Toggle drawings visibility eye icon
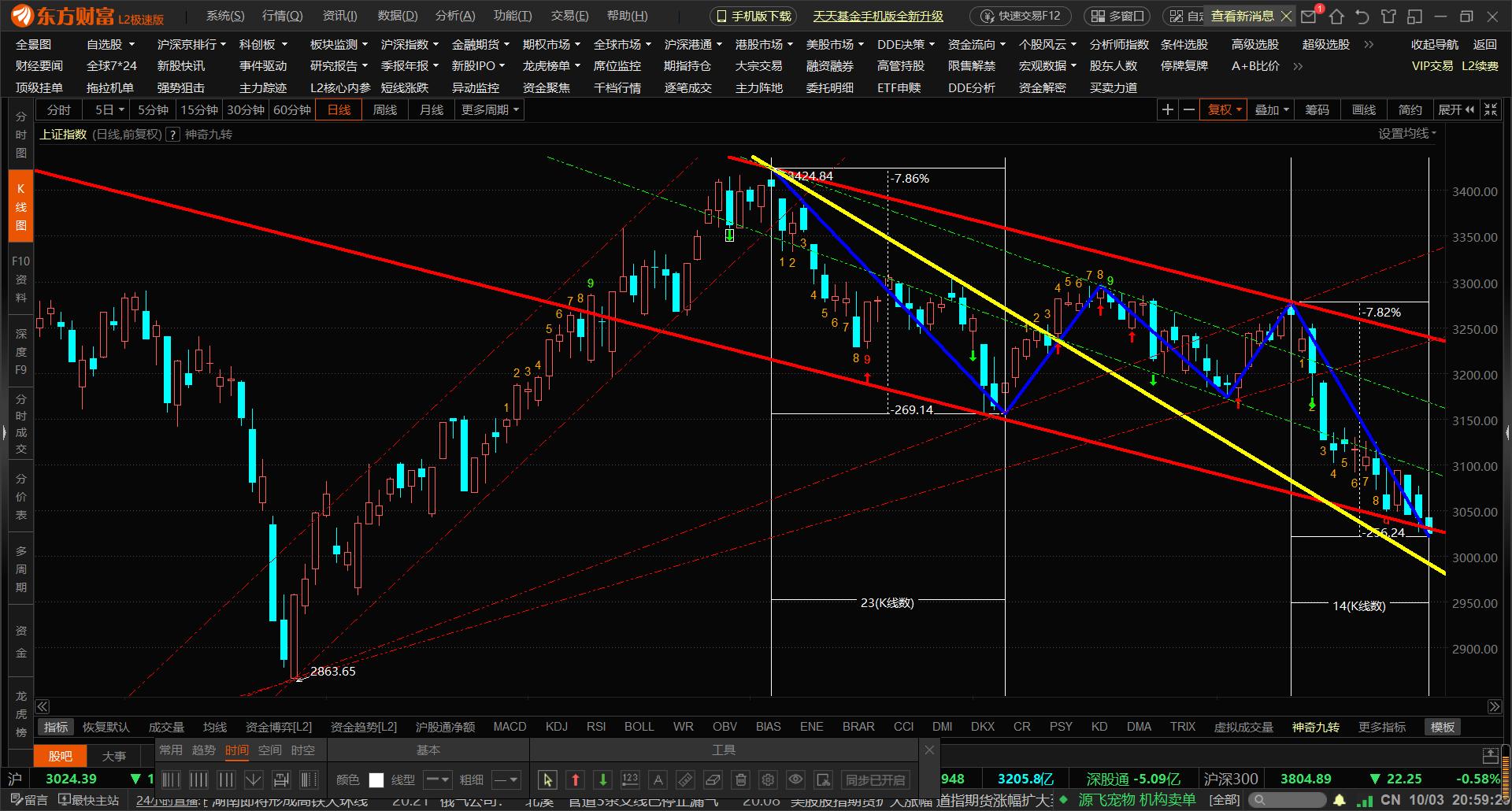 pos(796,780)
